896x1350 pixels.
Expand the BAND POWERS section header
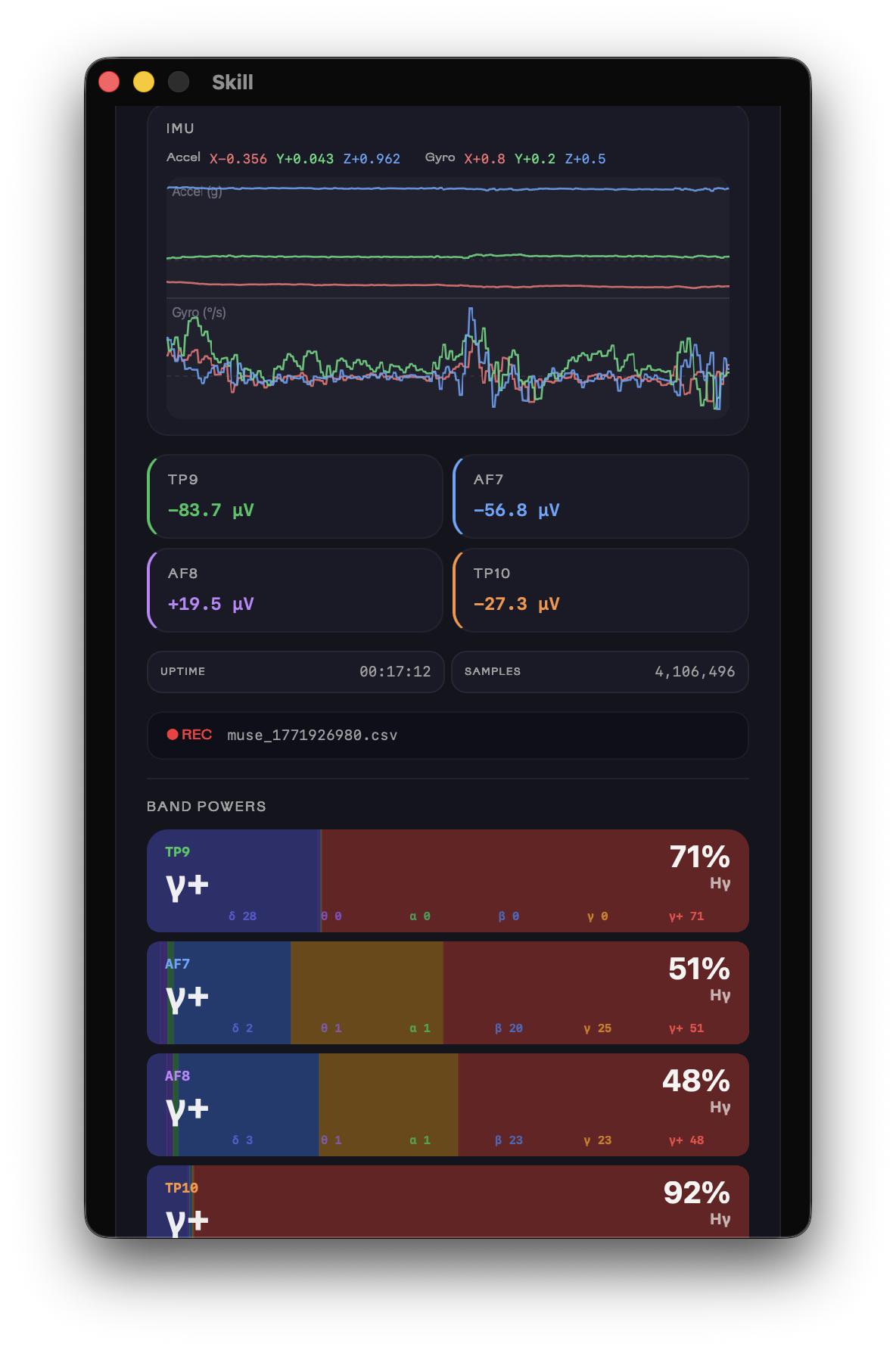click(206, 807)
